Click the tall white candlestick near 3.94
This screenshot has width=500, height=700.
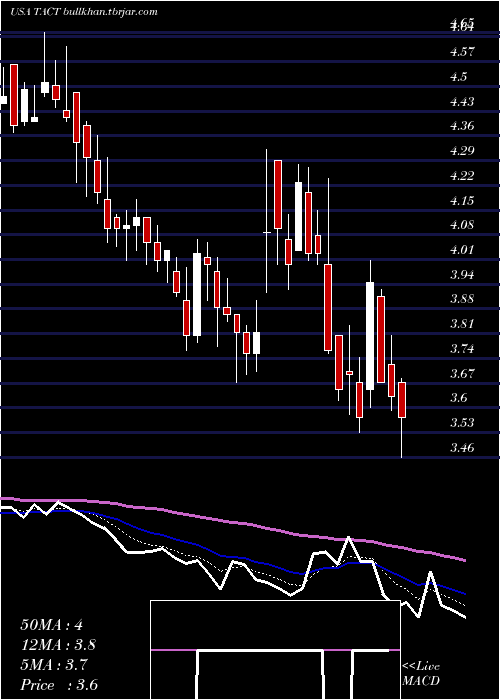(370, 336)
